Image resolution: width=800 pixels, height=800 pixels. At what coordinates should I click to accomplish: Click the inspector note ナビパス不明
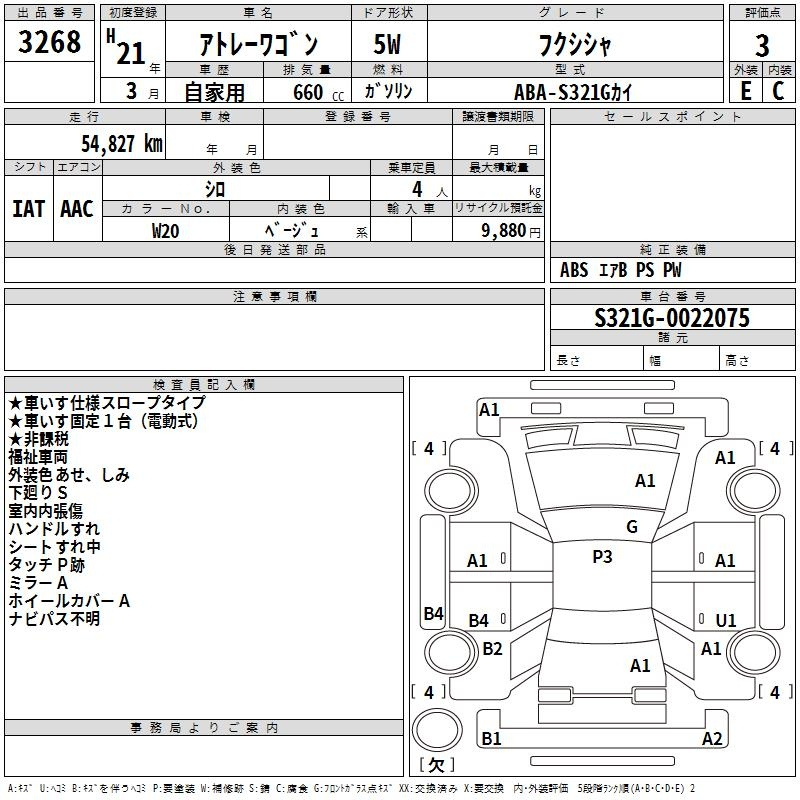54,619
